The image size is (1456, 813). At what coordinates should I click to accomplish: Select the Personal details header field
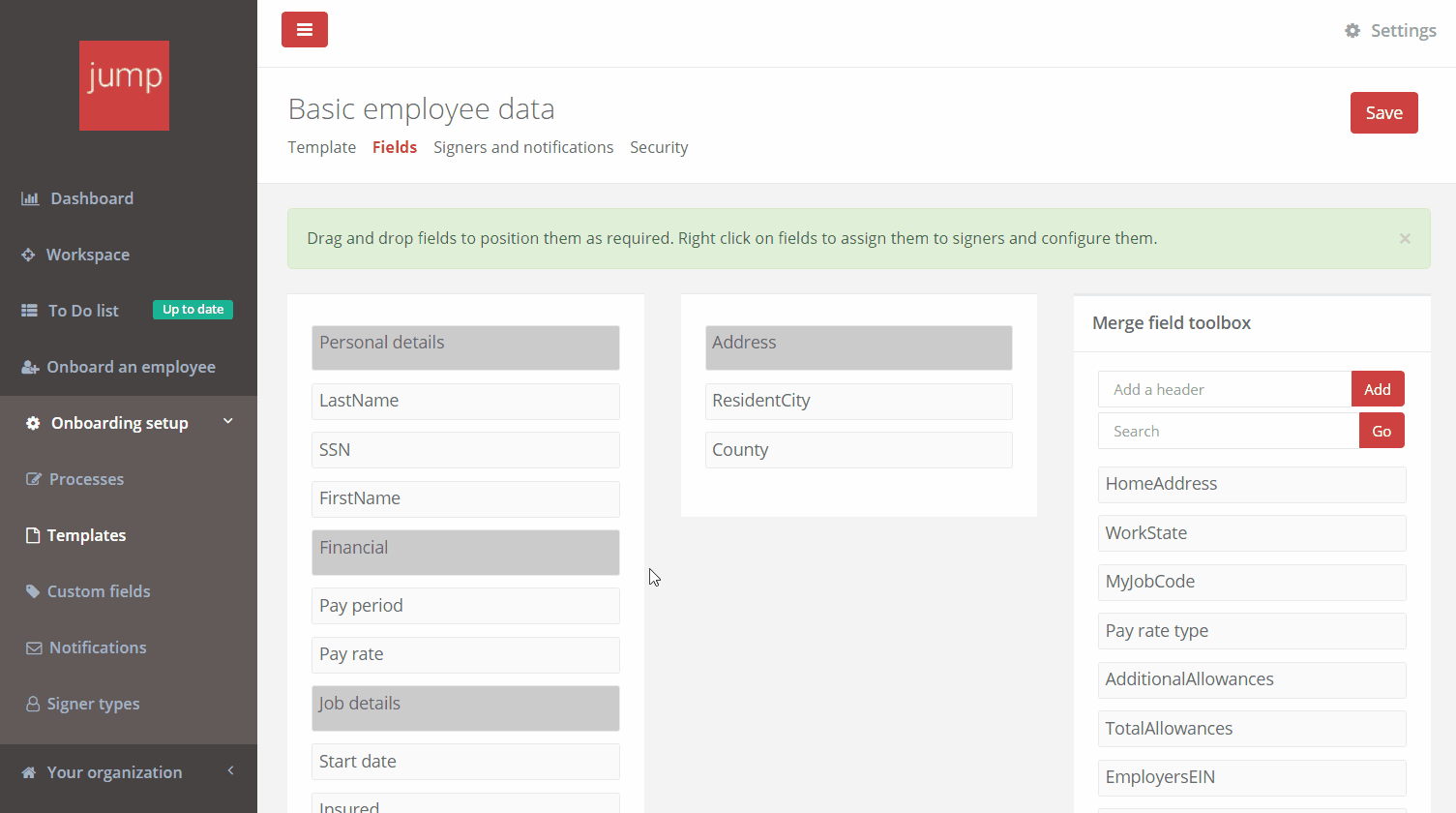click(x=465, y=347)
